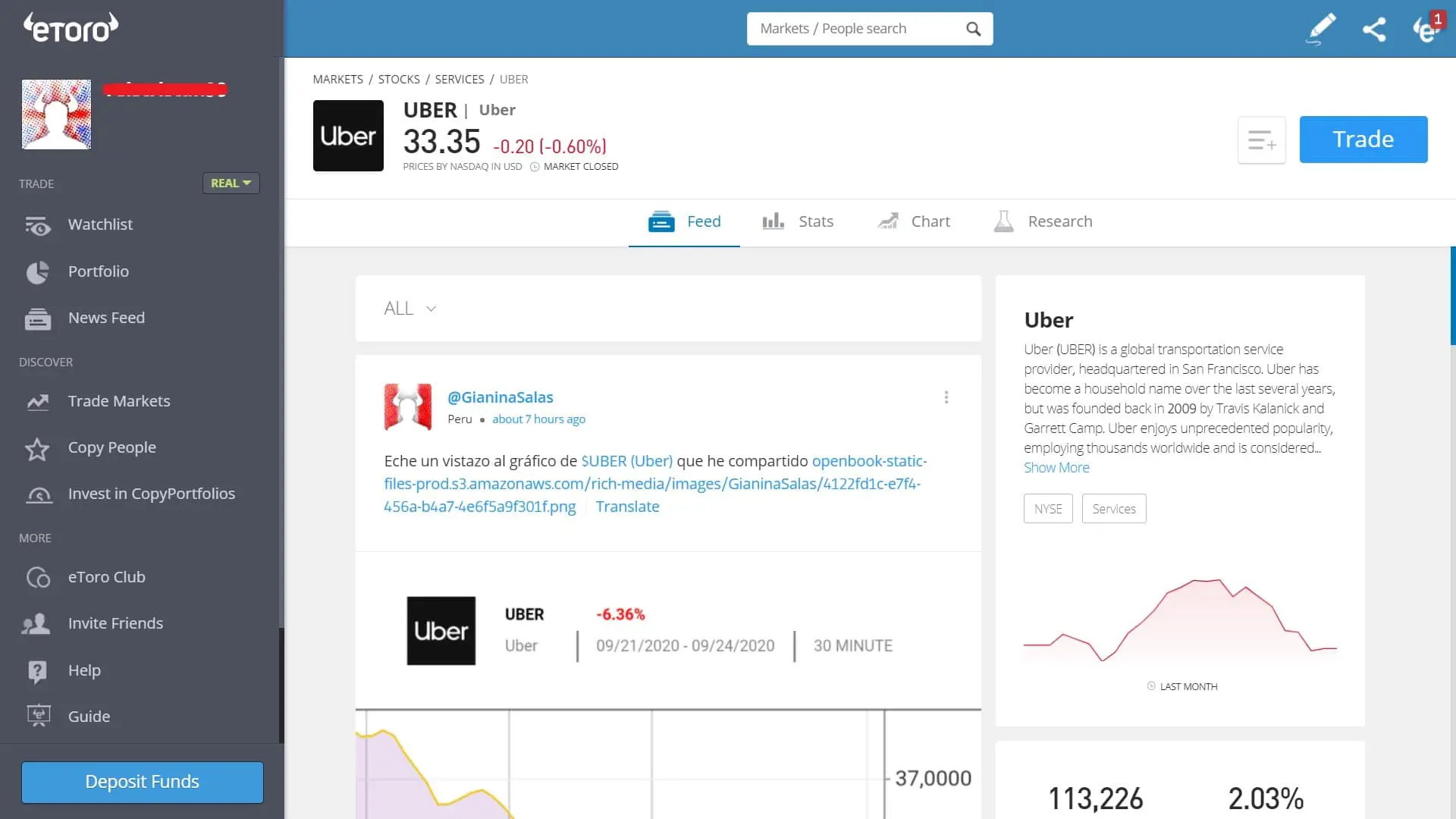This screenshot has width=1456, height=819.
Task: Click the Copy People star icon
Action: coord(37,449)
